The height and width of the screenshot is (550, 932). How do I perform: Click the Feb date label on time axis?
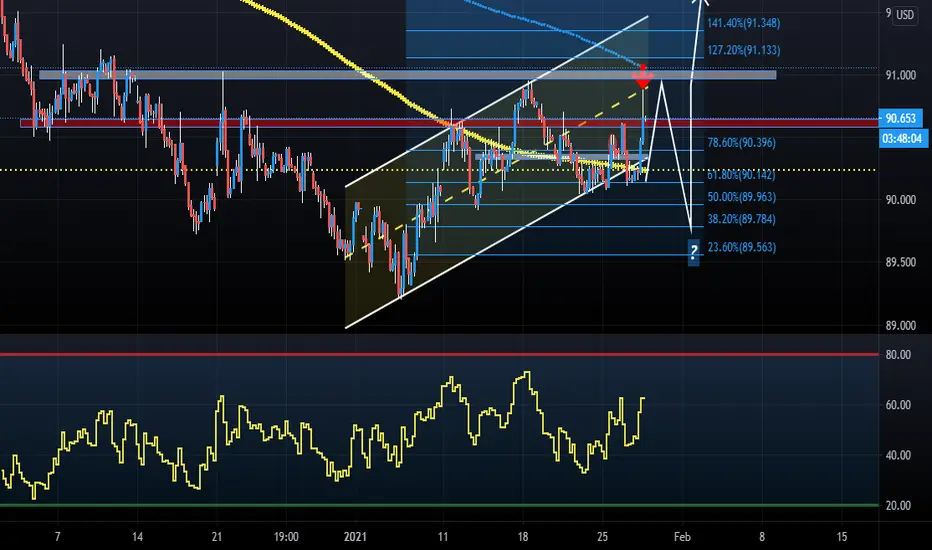(x=682, y=537)
